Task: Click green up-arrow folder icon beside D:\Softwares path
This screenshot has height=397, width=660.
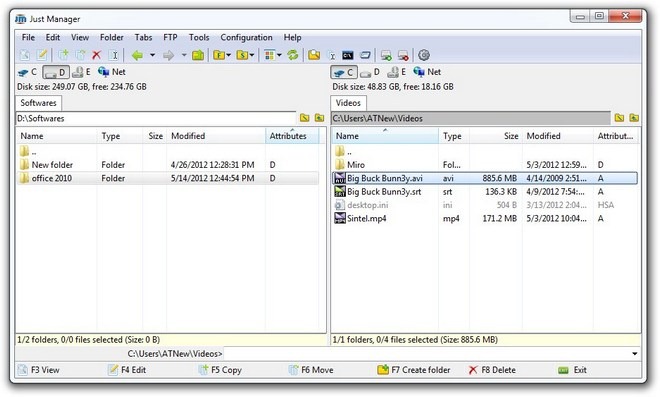Action: (319, 118)
